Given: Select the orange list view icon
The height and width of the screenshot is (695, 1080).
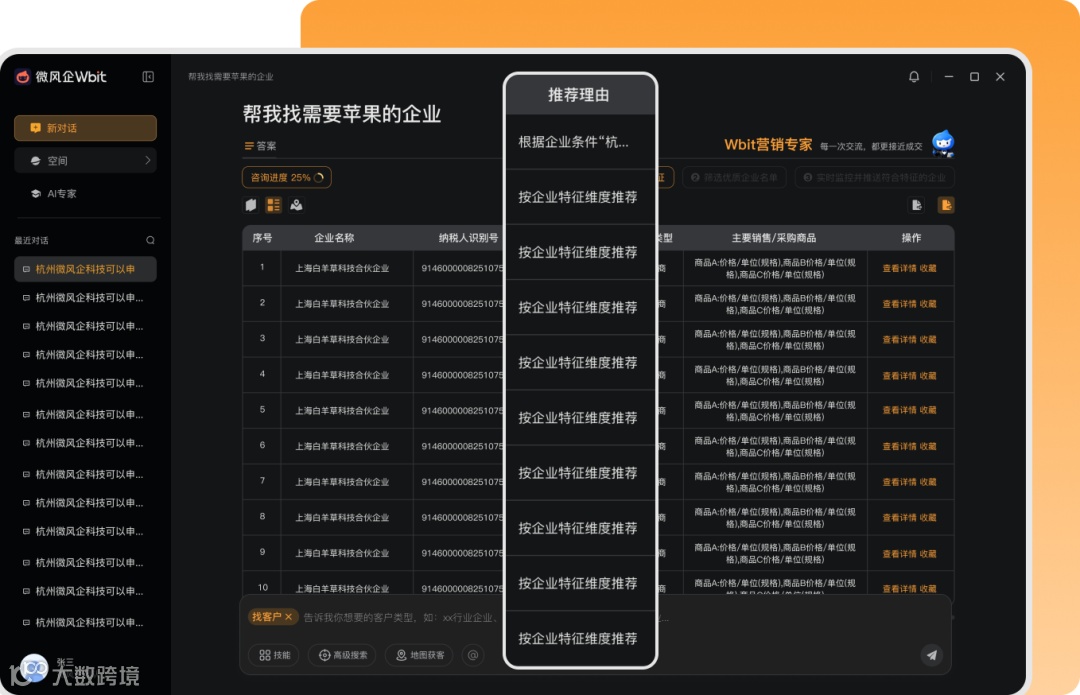Looking at the screenshot, I should pyautogui.click(x=273, y=205).
